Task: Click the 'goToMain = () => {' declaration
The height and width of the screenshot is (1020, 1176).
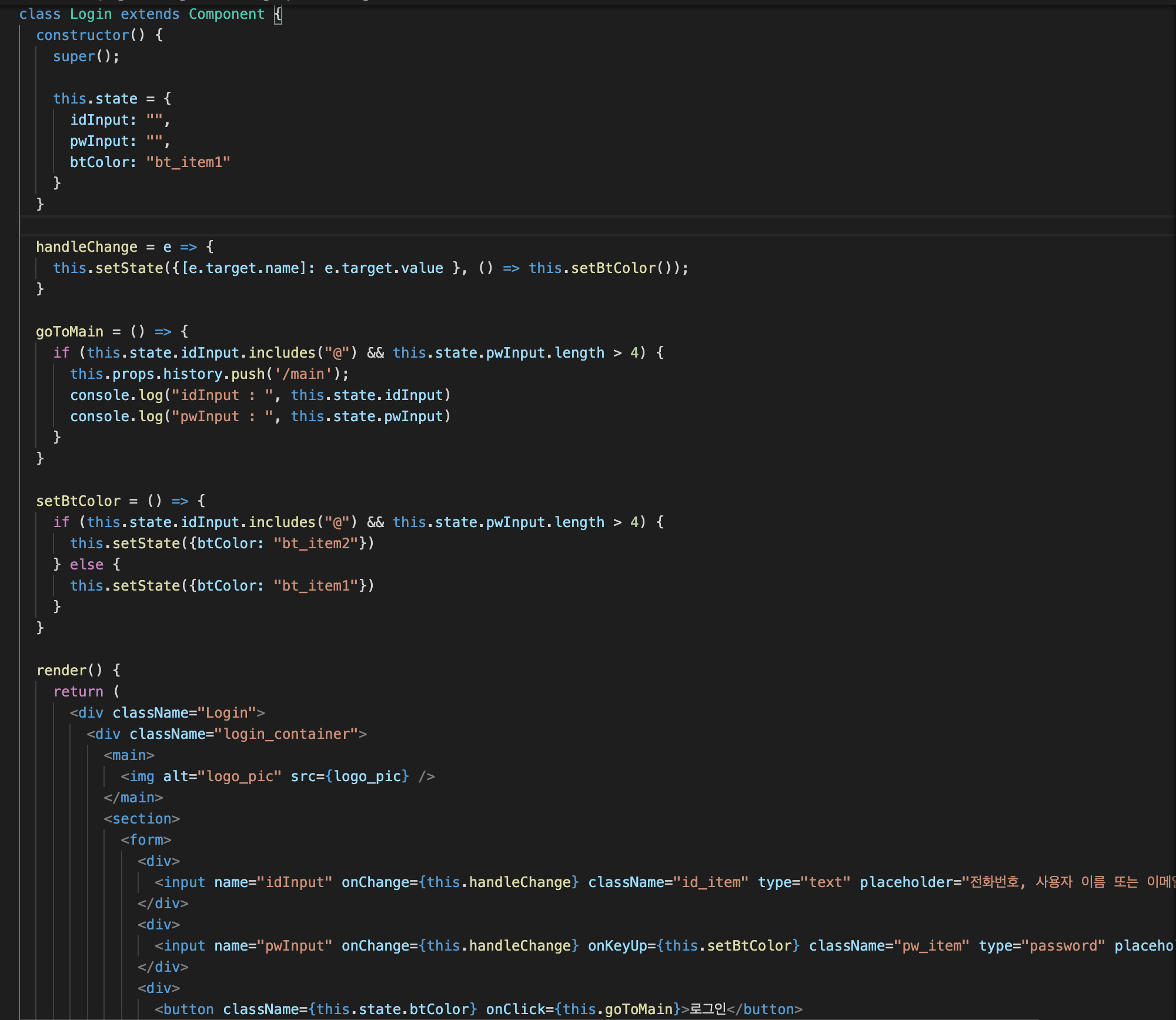Action: click(112, 332)
